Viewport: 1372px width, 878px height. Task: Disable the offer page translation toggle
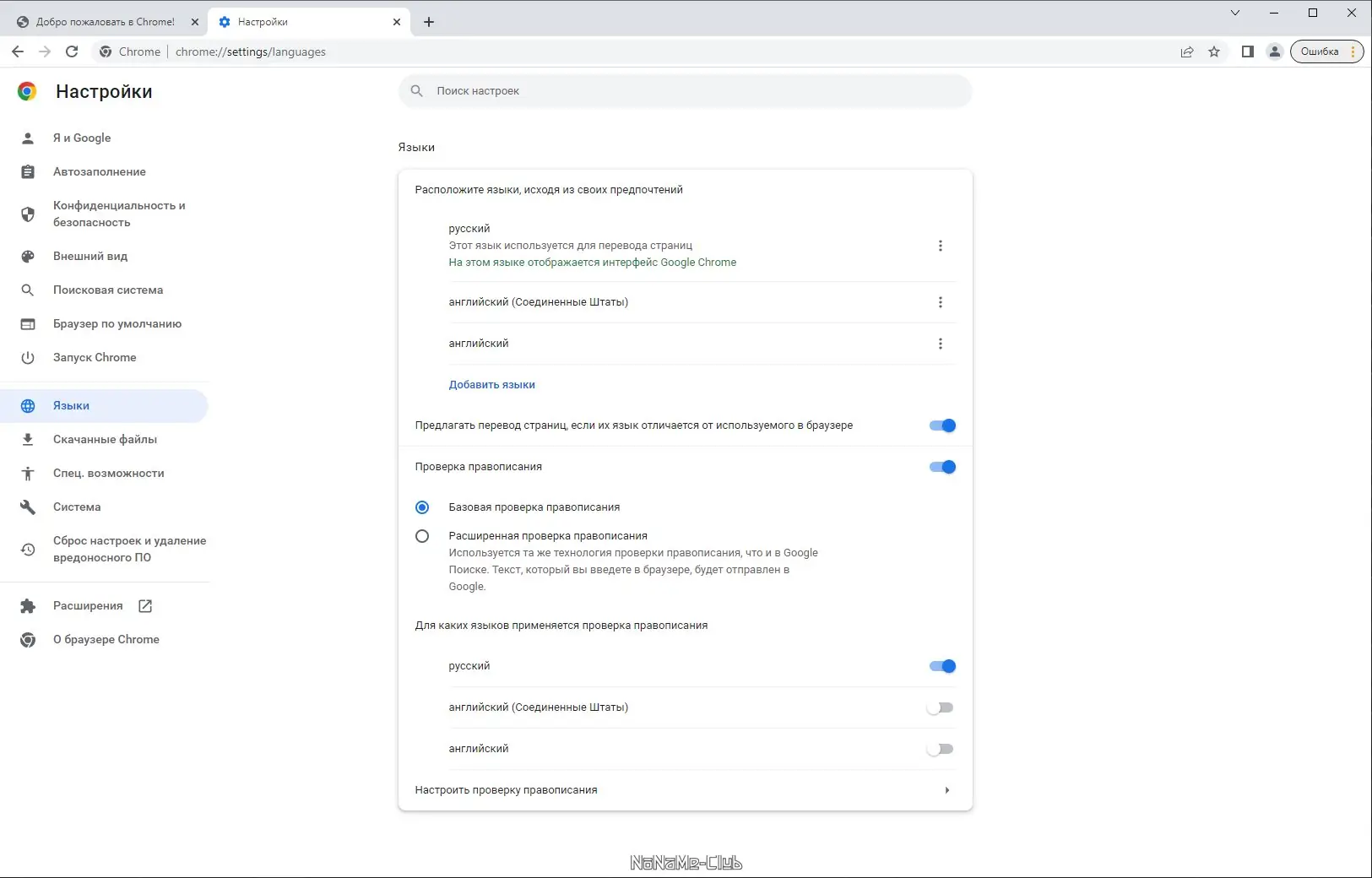[942, 425]
